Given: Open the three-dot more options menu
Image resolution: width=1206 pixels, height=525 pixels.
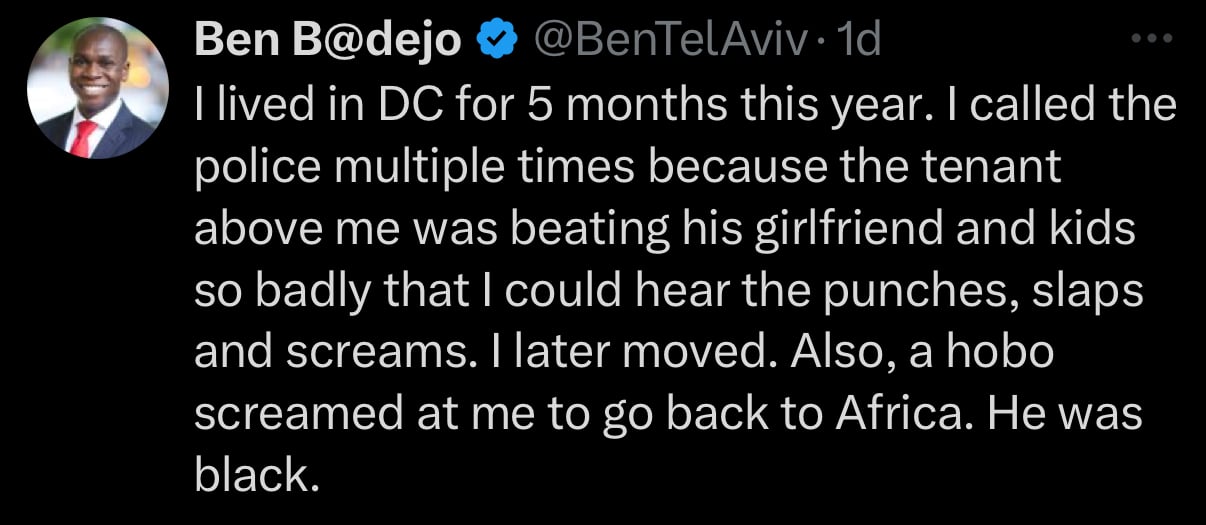Looking at the screenshot, I should point(1157,38).
